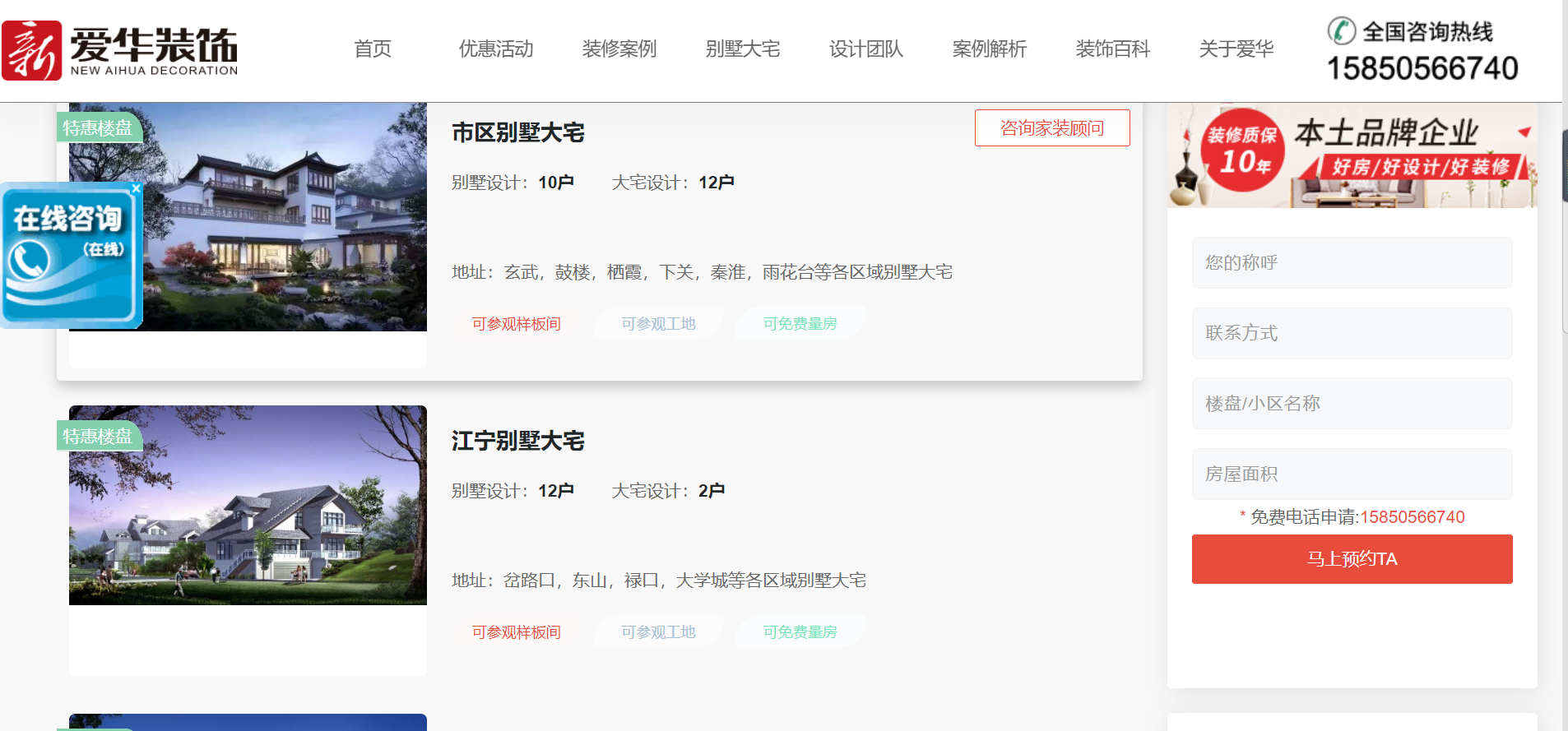Close the 在线咨询 floating widget
Screen dimensions: 1568x731
point(137,188)
